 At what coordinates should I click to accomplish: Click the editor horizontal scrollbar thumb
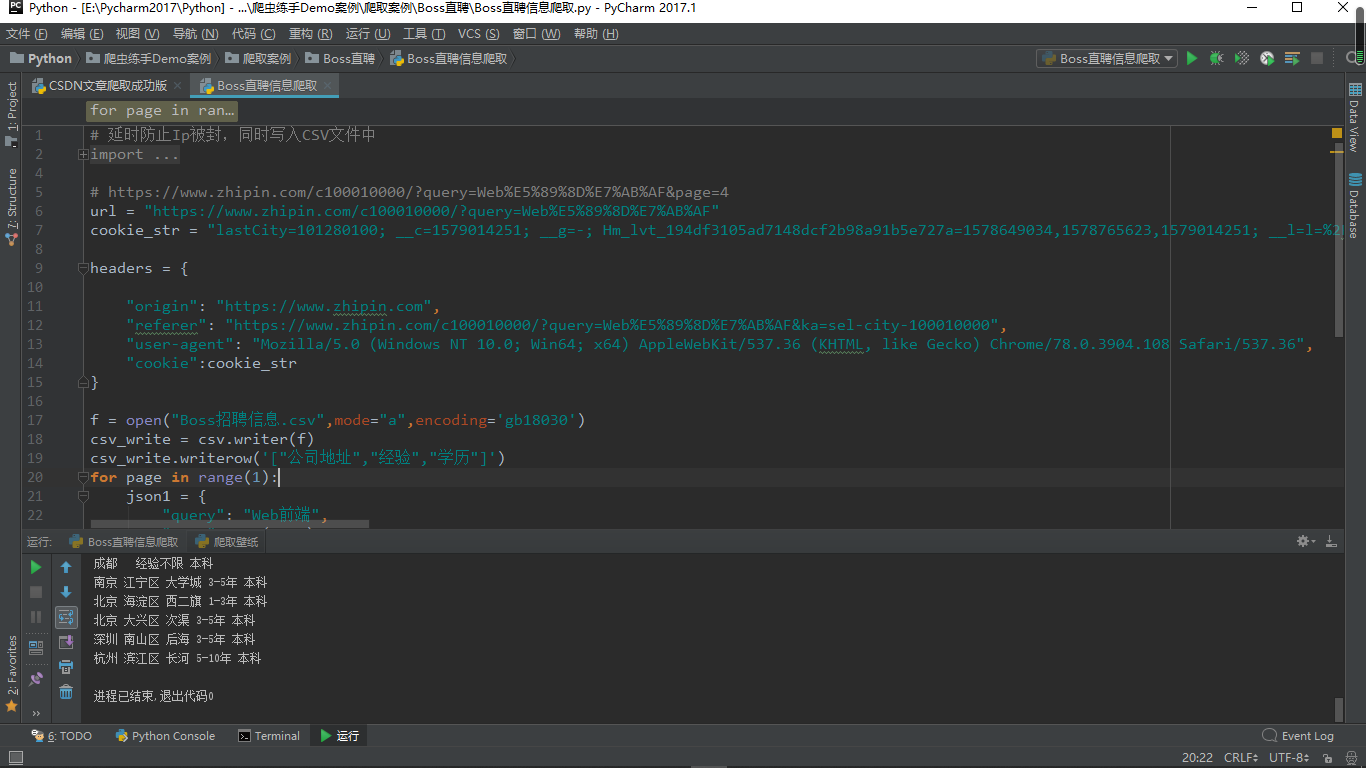pos(229,523)
